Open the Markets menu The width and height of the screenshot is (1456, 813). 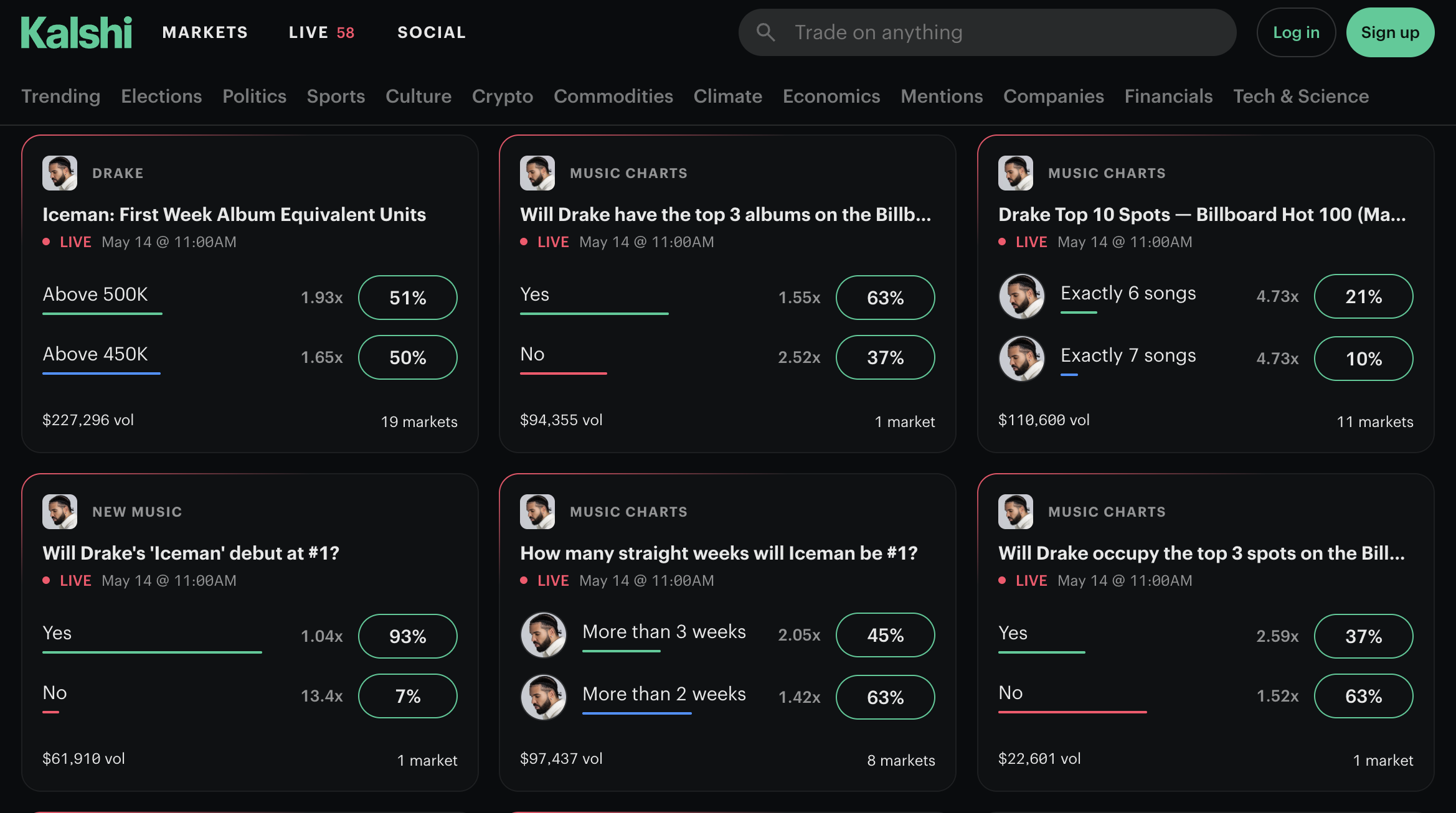205,32
